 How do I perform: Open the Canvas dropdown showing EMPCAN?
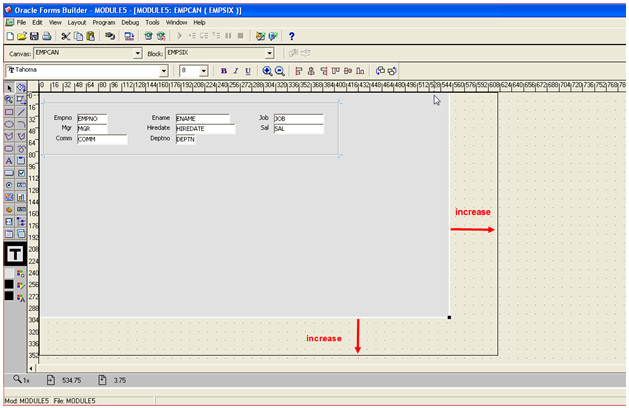point(138,53)
